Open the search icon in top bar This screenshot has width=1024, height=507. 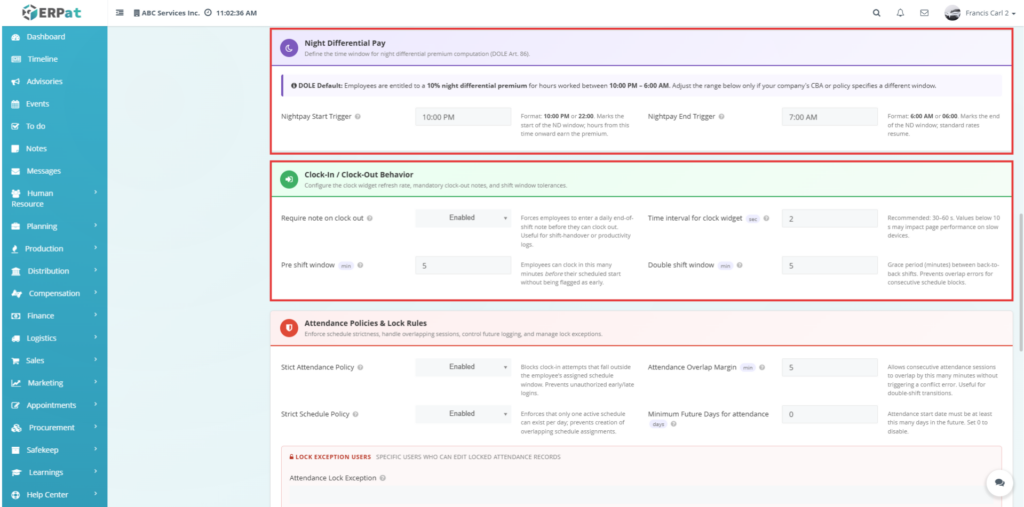click(x=877, y=13)
